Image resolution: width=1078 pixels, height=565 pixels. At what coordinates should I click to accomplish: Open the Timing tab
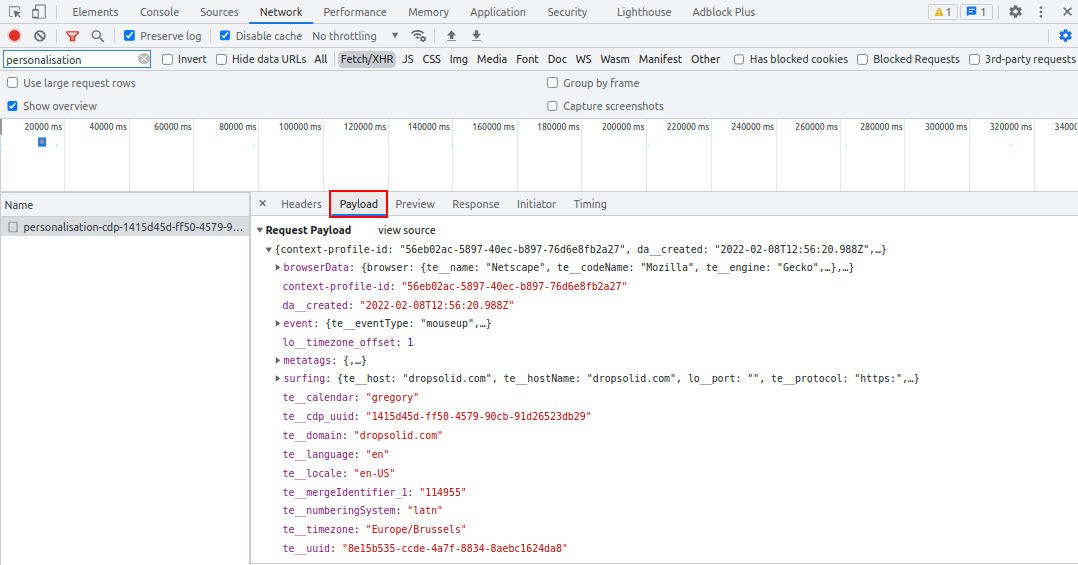tap(590, 204)
